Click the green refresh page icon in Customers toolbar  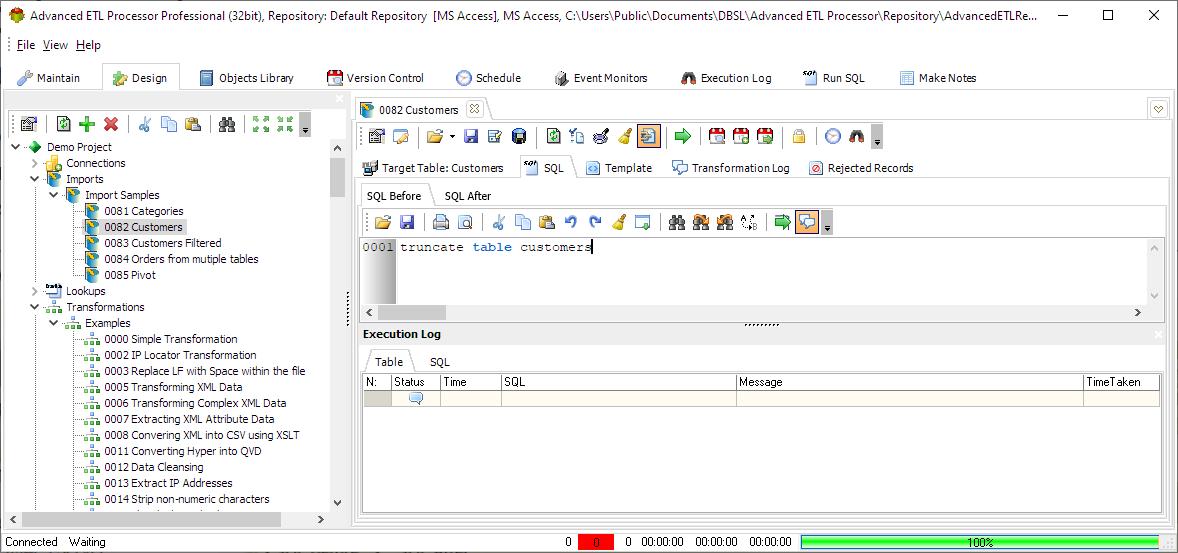554,136
